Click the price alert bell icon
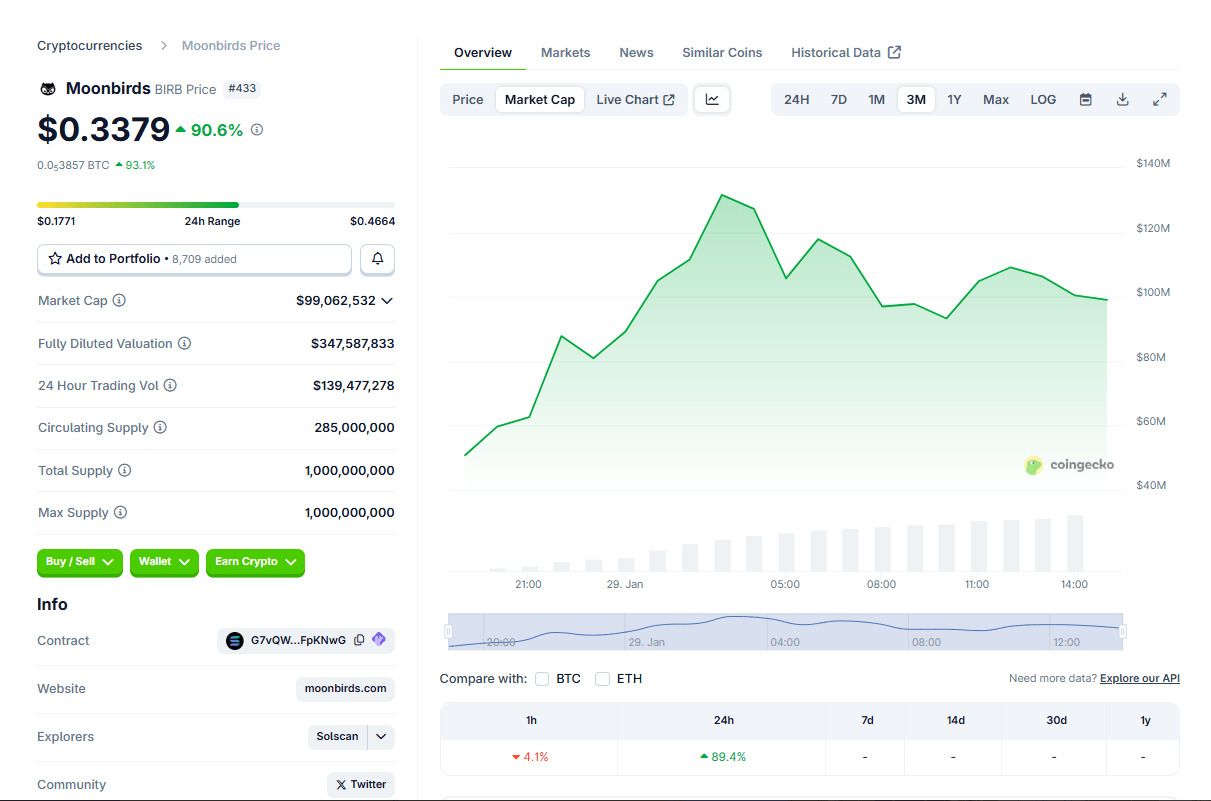The image size is (1211, 801). coord(378,258)
